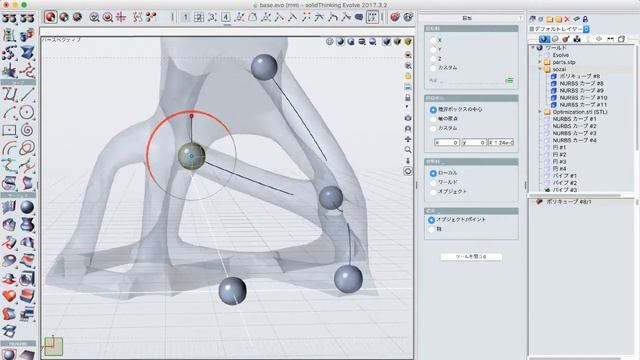Click the magnifier icon in viewport side strip
This screenshot has width=640, height=360.
407,150
